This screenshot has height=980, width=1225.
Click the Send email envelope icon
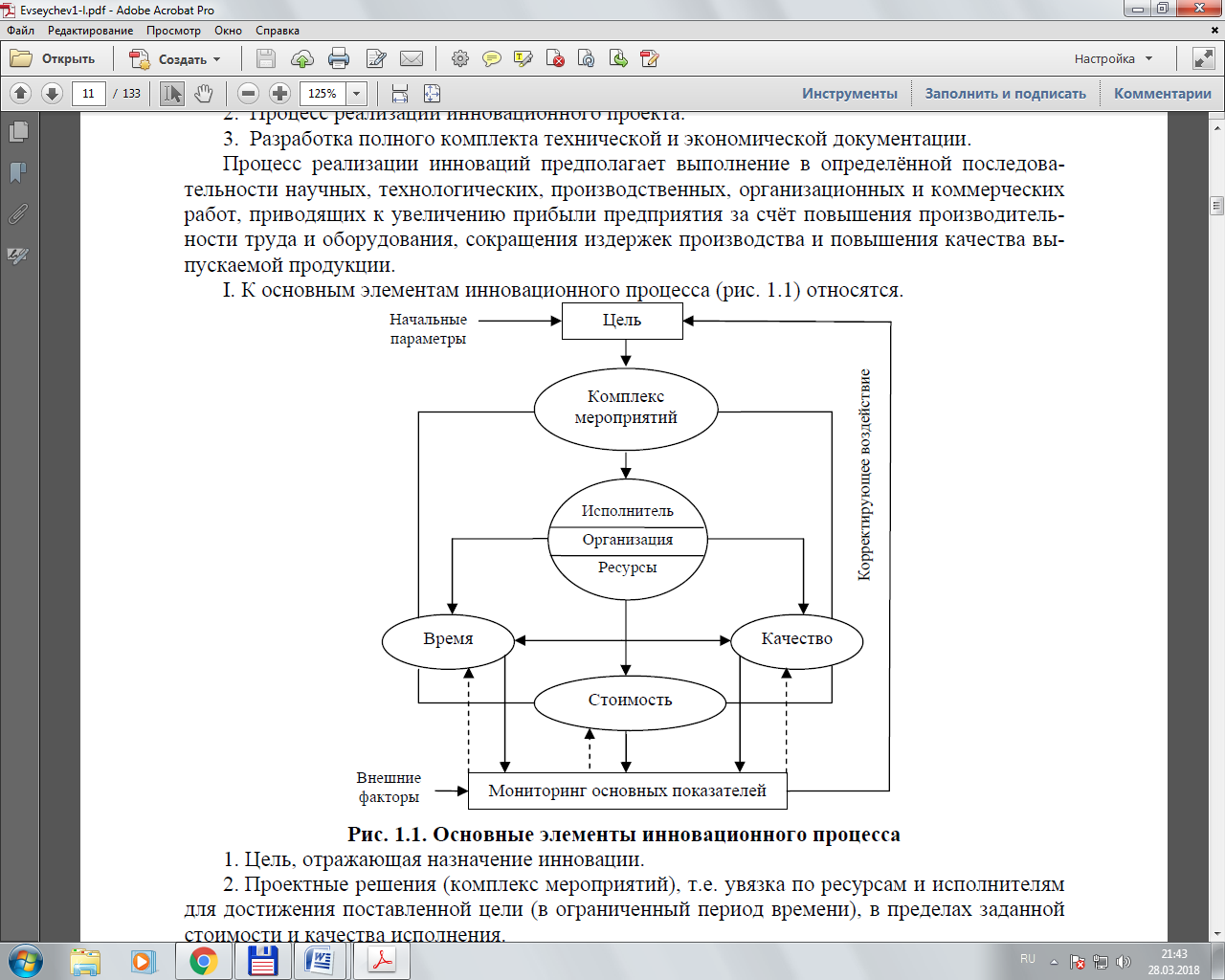412,59
